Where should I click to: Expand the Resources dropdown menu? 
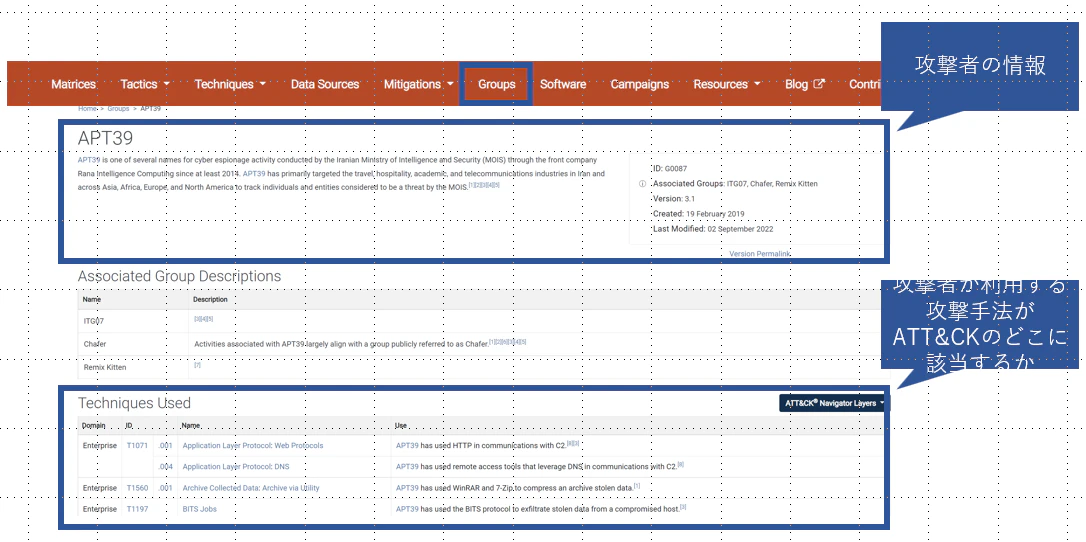tap(727, 84)
